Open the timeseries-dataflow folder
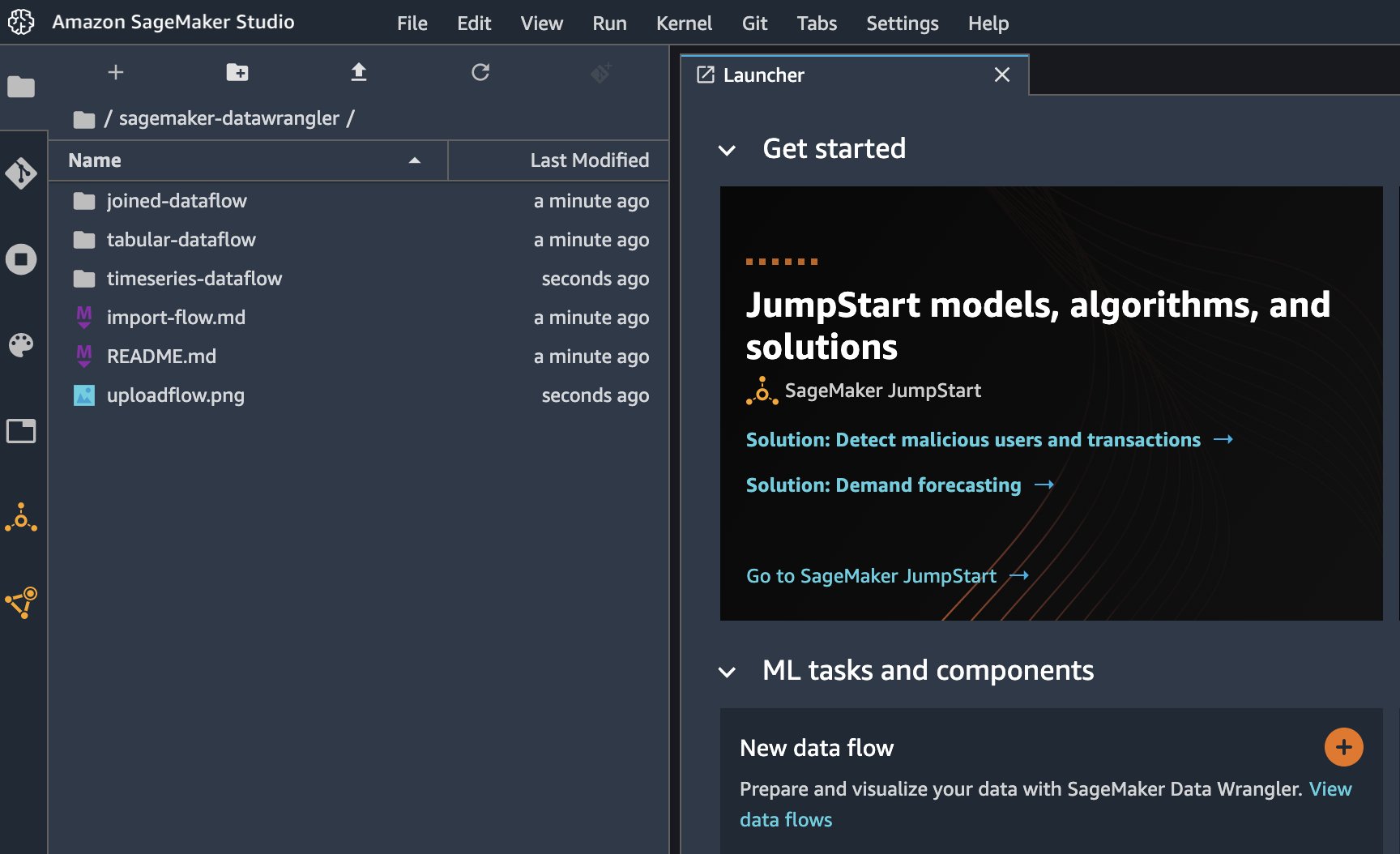This screenshot has width=1400, height=854. click(x=358, y=279)
